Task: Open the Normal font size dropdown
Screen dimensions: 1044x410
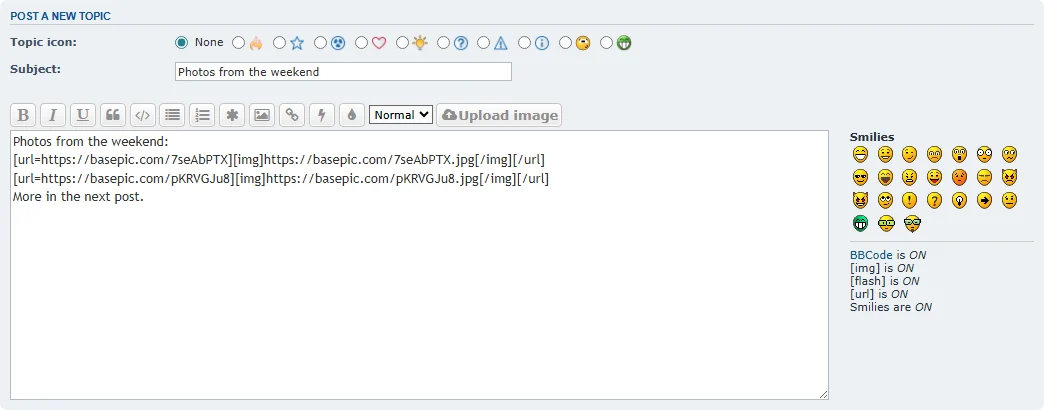Action: coord(401,114)
